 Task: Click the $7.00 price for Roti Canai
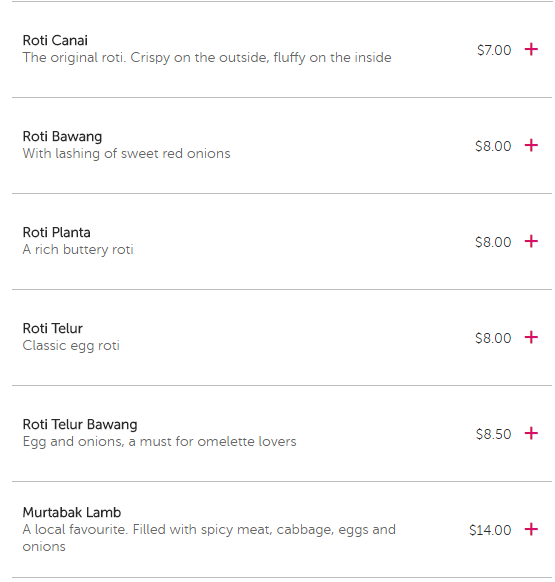(x=494, y=50)
